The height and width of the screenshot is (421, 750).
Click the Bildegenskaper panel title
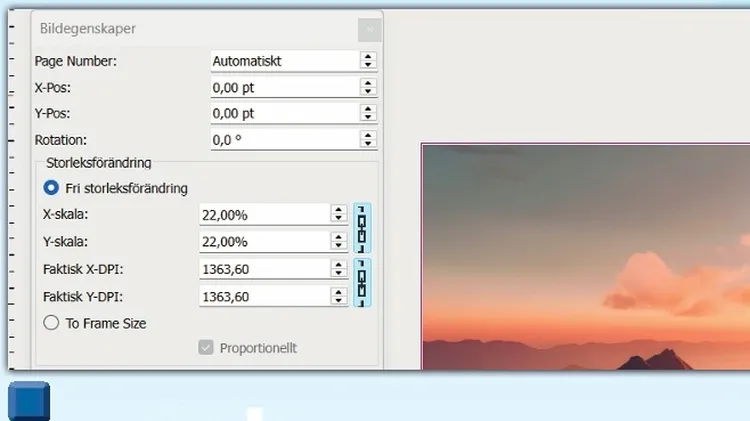[x=88, y=28]
